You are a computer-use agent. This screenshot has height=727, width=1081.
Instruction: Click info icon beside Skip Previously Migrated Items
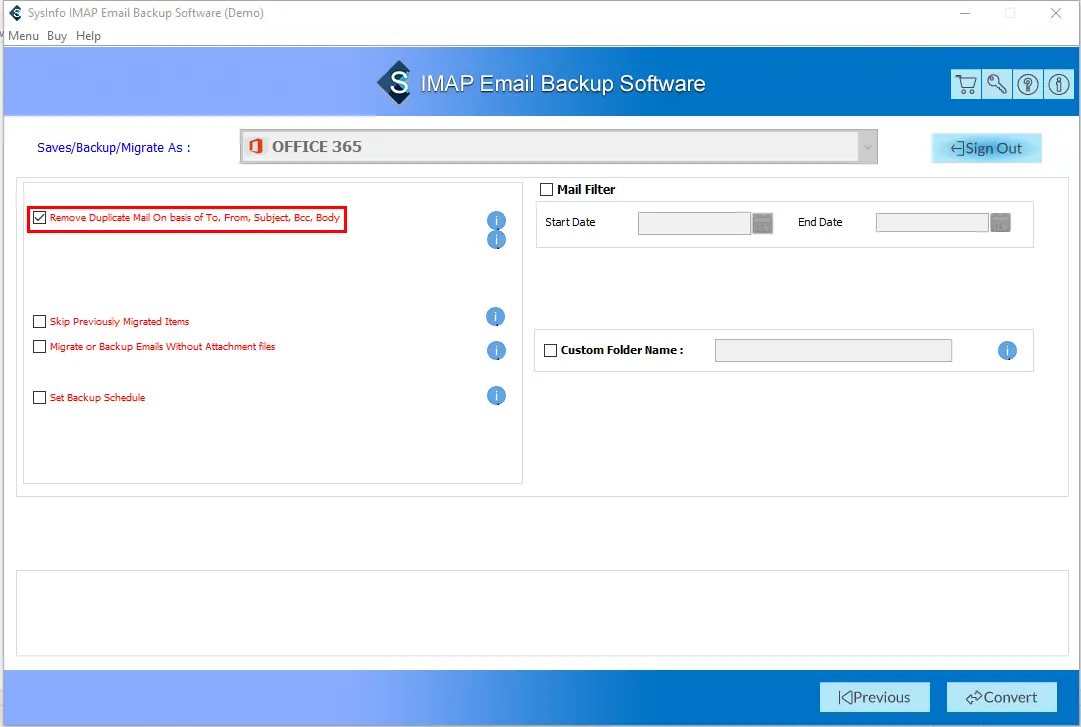coord(496,316)
